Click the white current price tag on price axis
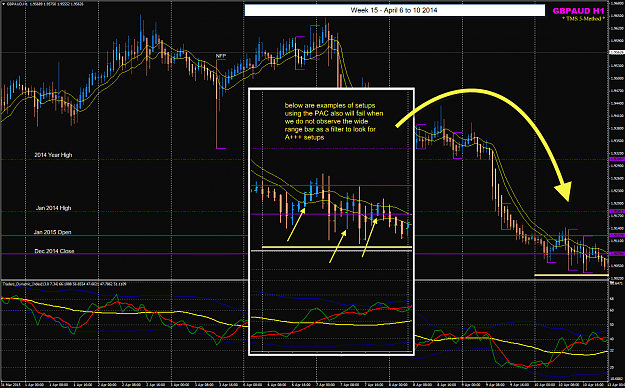The image size is (625, 388). pyautogui.click(x=617, y=52)
